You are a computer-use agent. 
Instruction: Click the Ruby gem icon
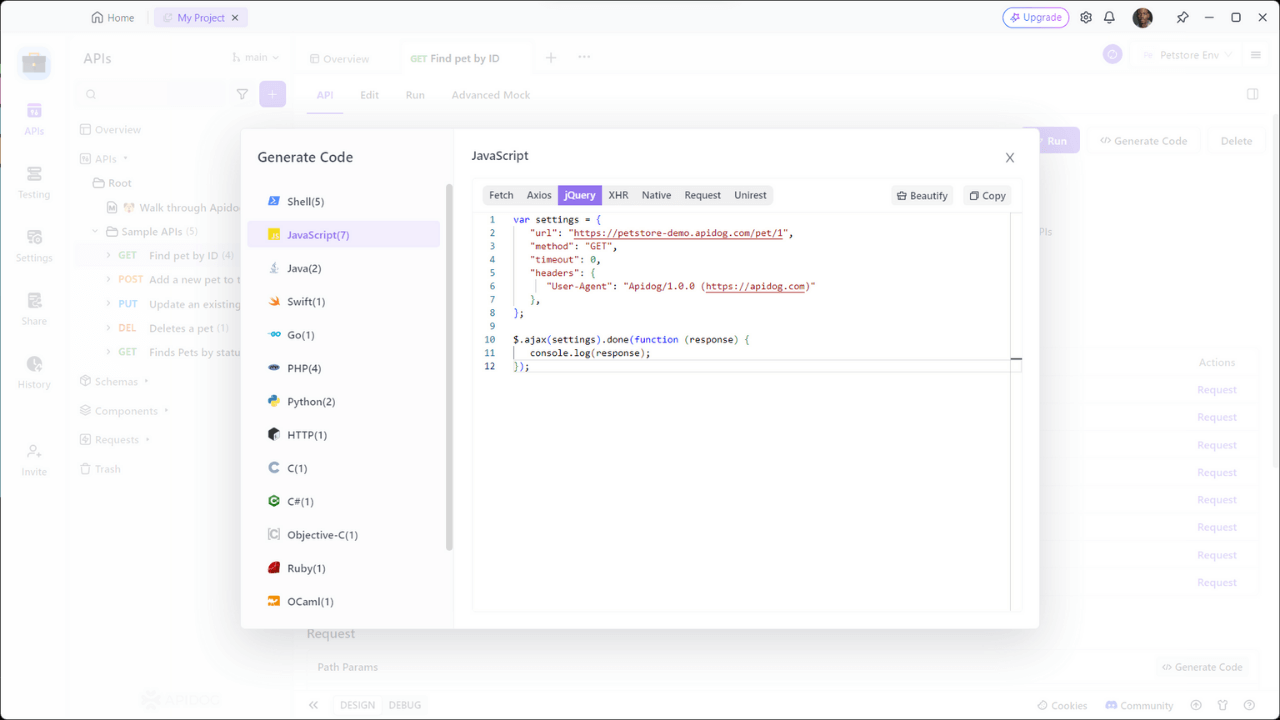[x=274, y=568]
